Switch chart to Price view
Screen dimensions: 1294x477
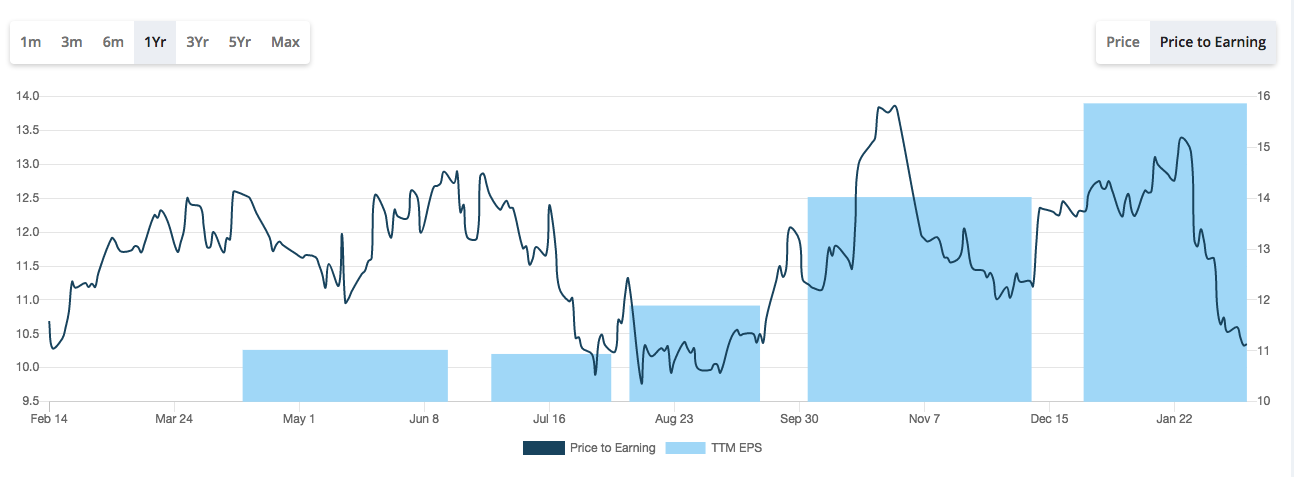(1123, 42)
